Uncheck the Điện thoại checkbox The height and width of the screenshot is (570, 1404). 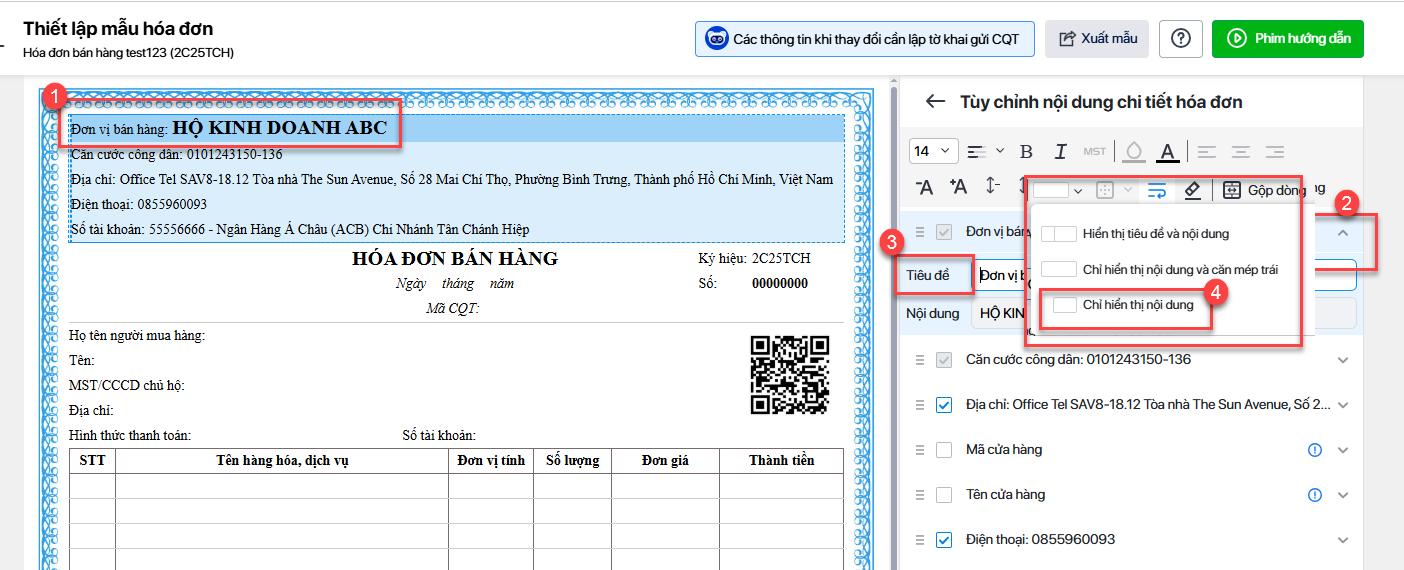(x=944, y=540)
